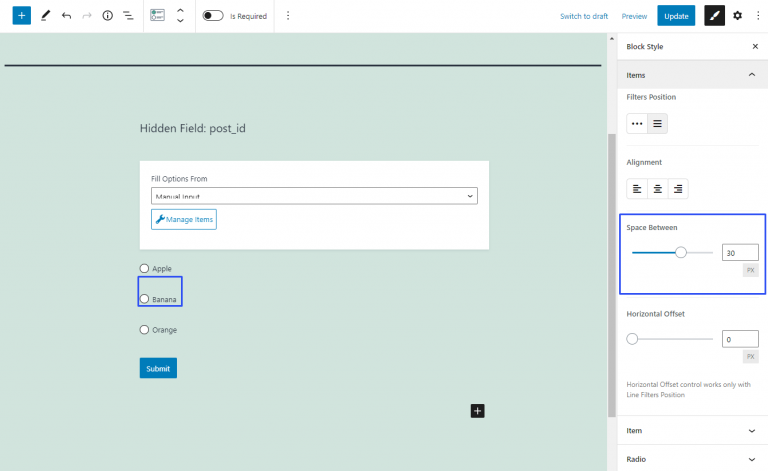Click Switch to draft
768x471 pixels.
pos(584,16)
